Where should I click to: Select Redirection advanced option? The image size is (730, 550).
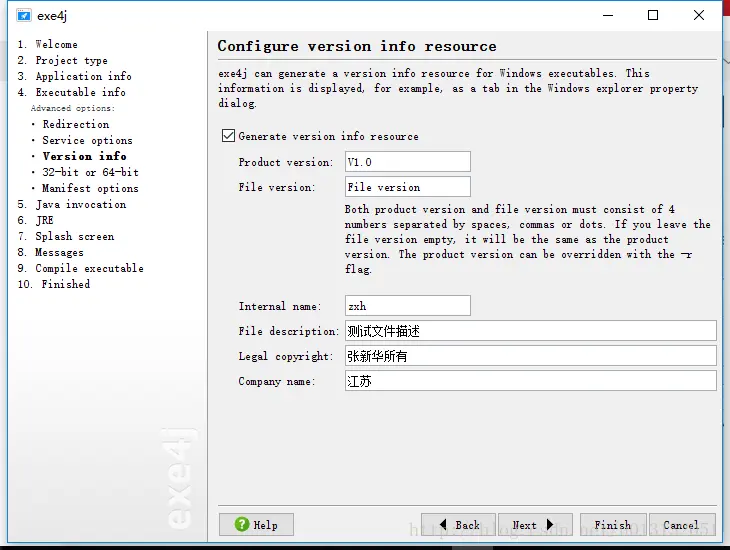(76, 124)
